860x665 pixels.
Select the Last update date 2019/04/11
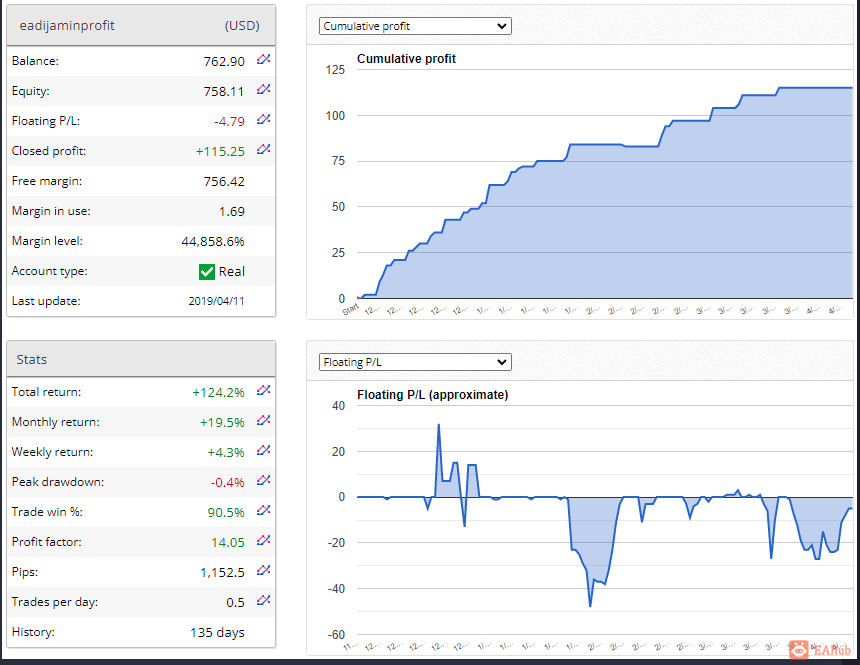217,301
